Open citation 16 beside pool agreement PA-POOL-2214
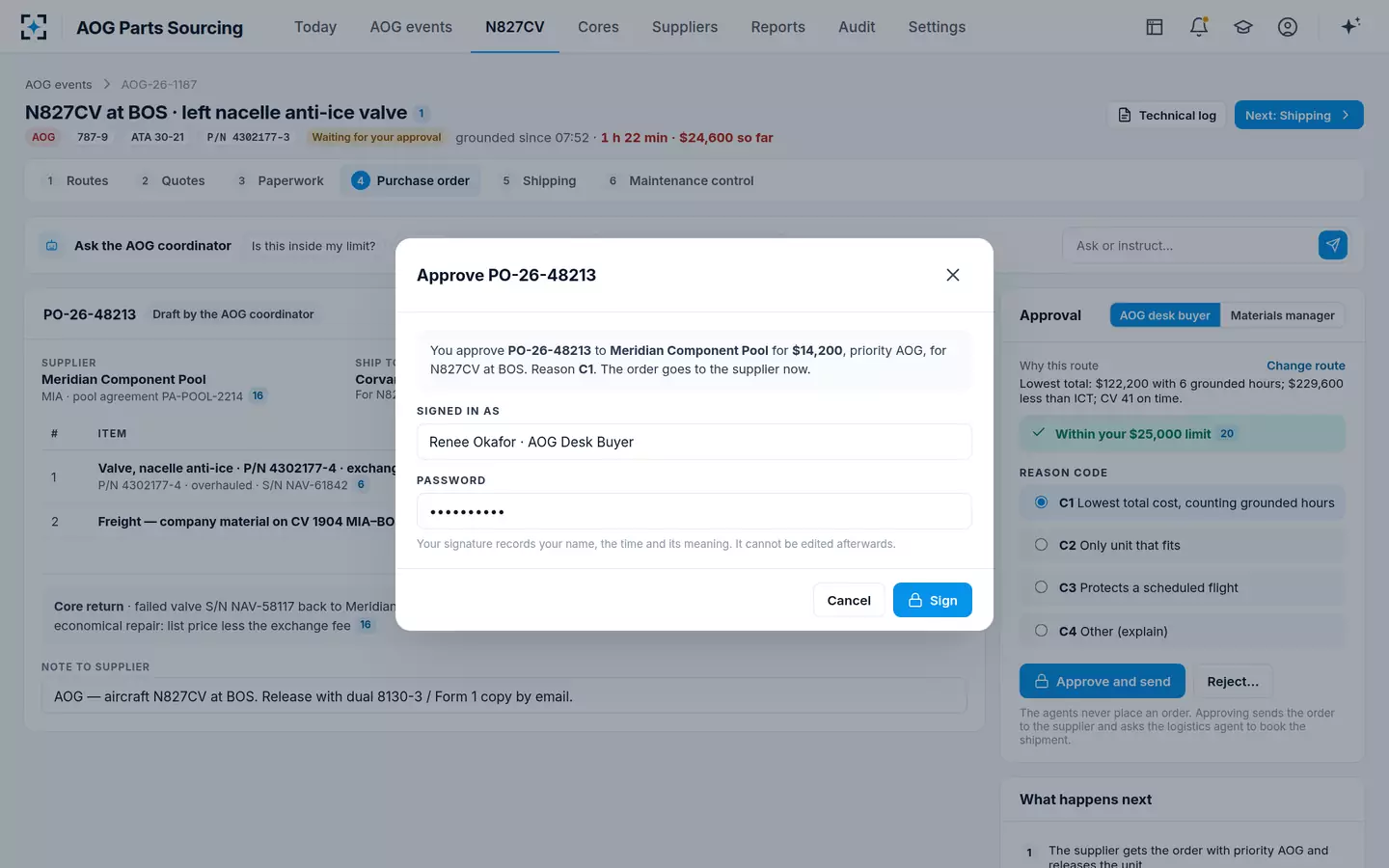Screen dimensions: 1389x868 [x=258, y=395]
